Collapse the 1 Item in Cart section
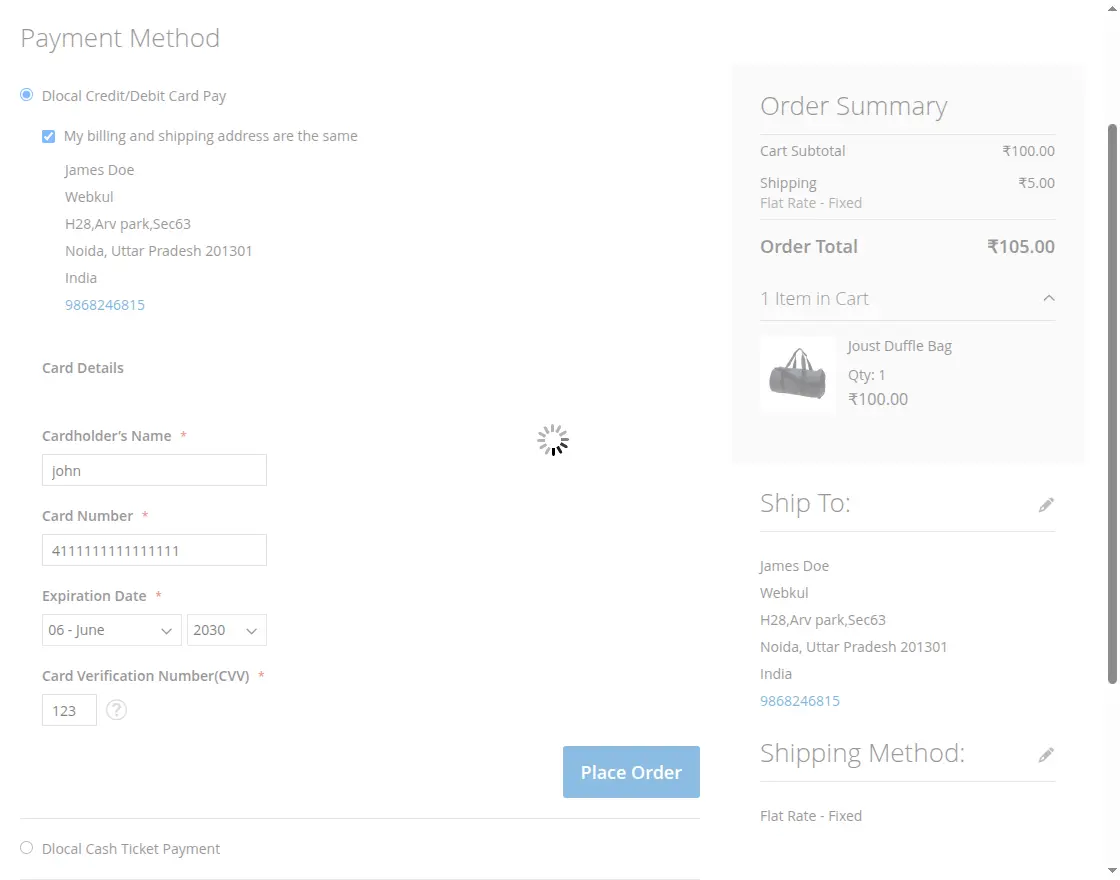Screen dimensions: 1120x880 tap(1048, 297)
